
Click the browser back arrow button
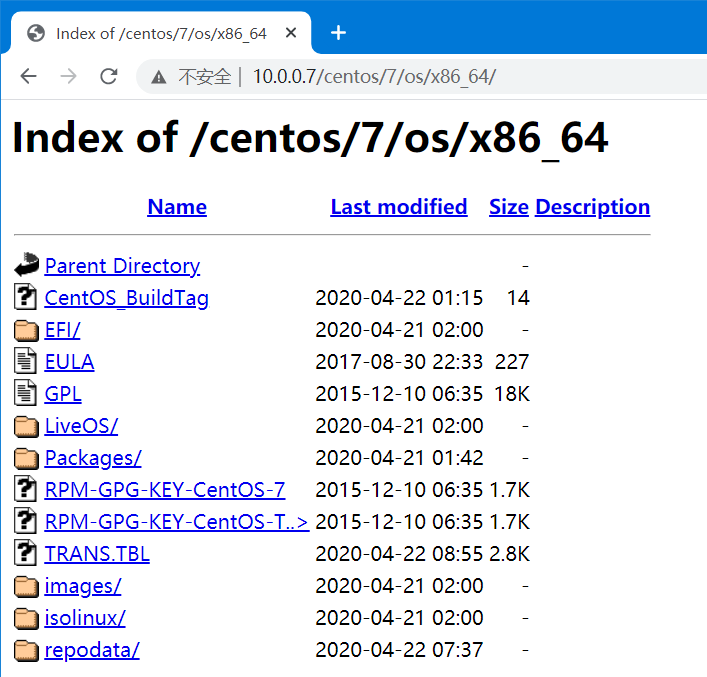click(x=28, y=76)
